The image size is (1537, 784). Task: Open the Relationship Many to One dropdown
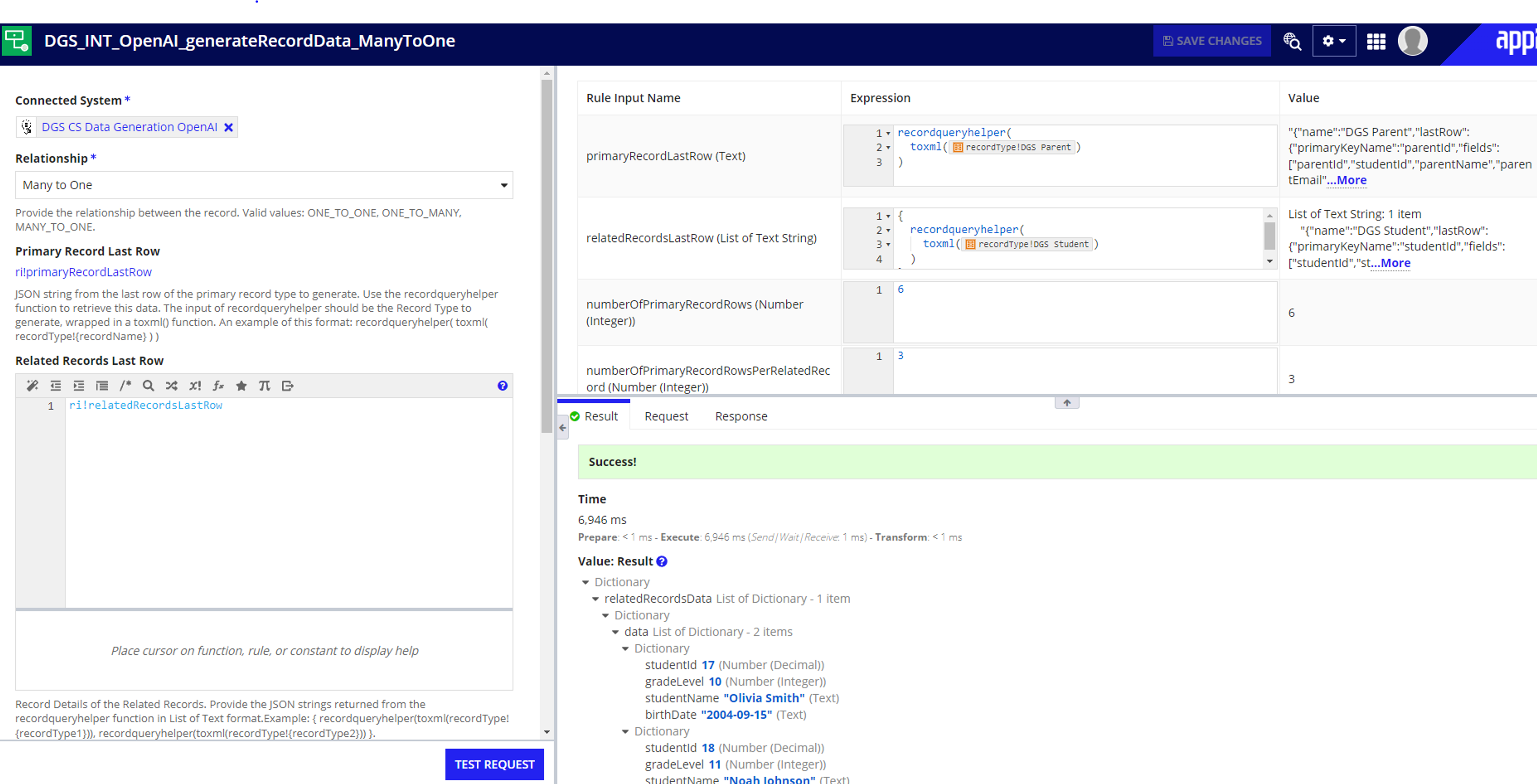(264, 185)
